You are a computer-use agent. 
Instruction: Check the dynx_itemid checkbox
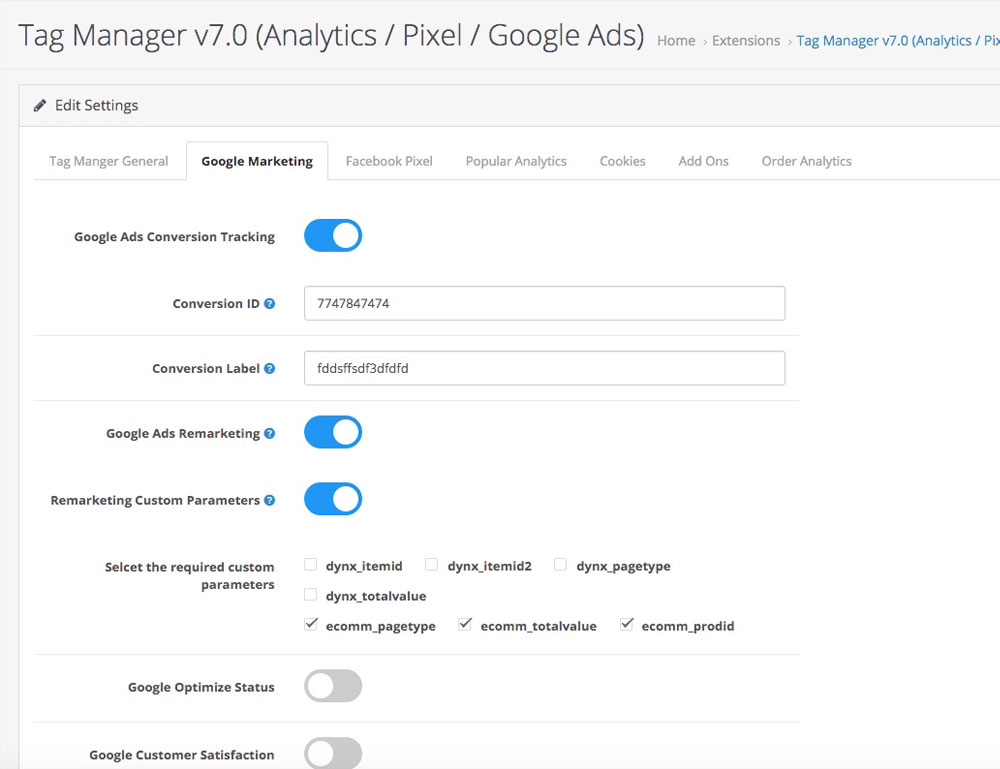311,564
